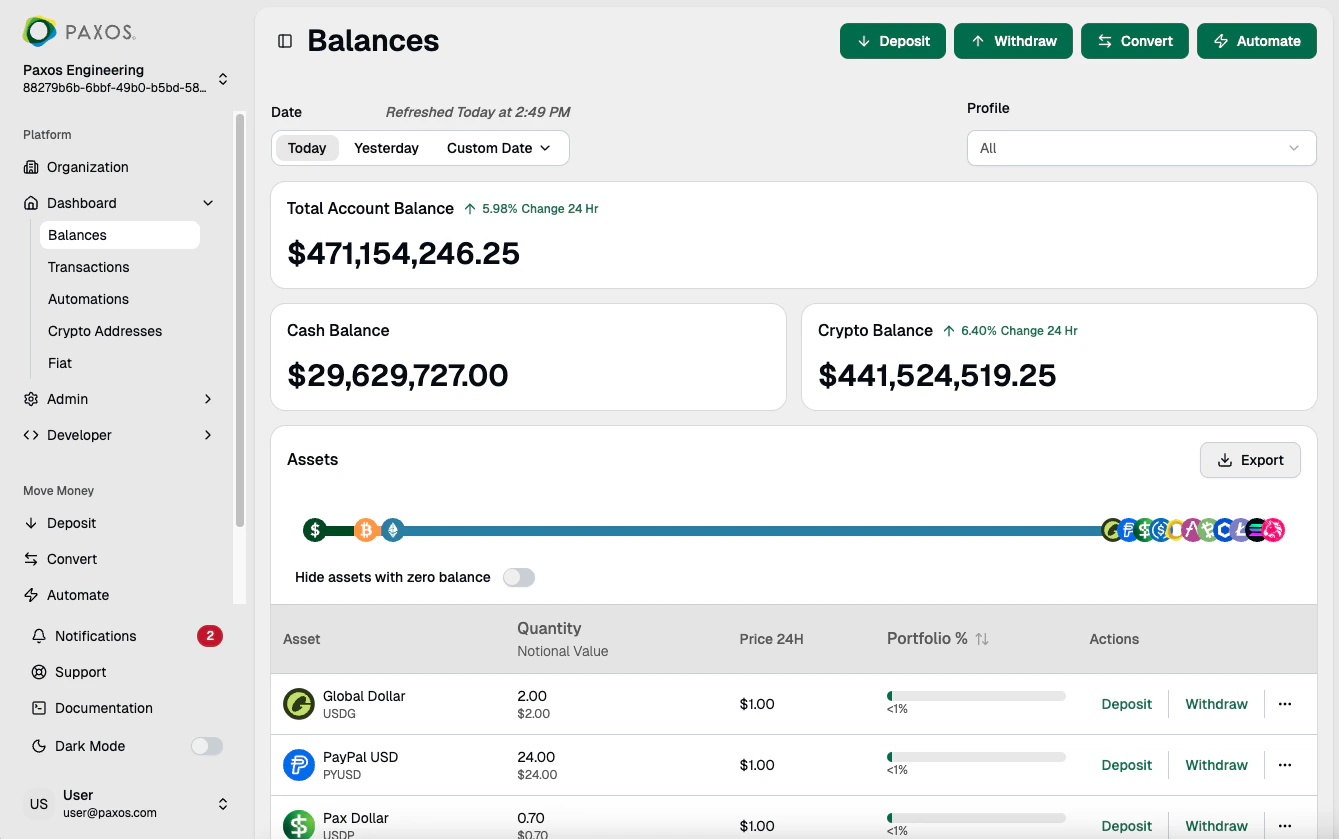Sort by Portfolio % arrows icon
The width and height of the screenshot is (1339, 839).
coord(982,639)
